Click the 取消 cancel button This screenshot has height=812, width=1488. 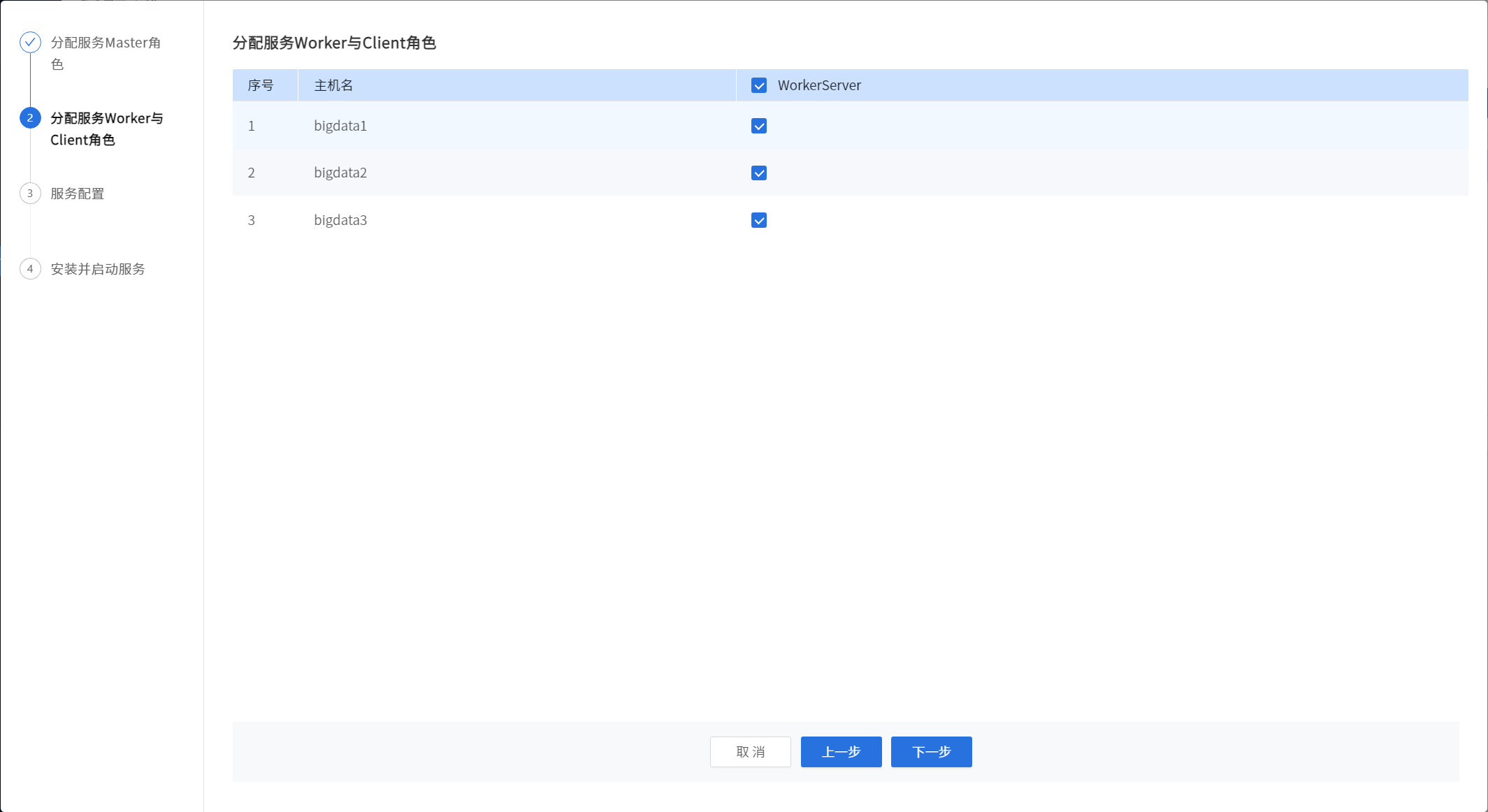pyautogui.click(x=750, y=752)
